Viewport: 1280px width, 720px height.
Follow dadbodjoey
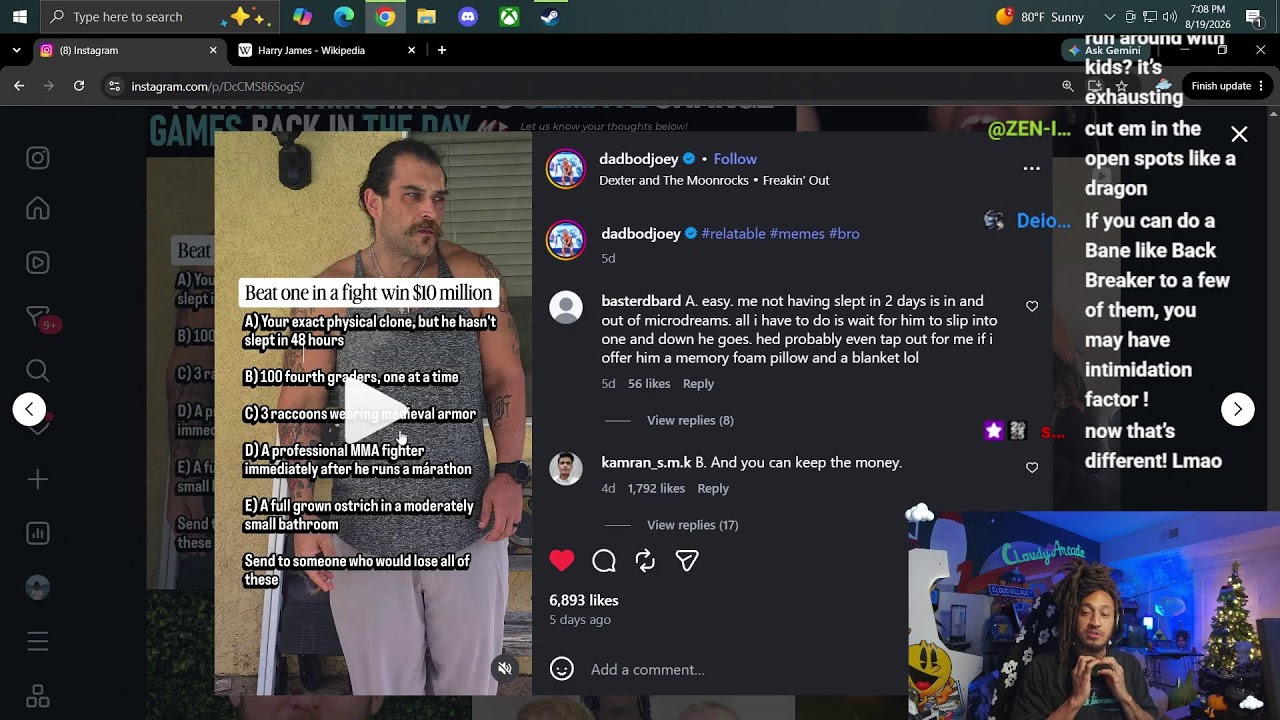click(x=735, y=159)
